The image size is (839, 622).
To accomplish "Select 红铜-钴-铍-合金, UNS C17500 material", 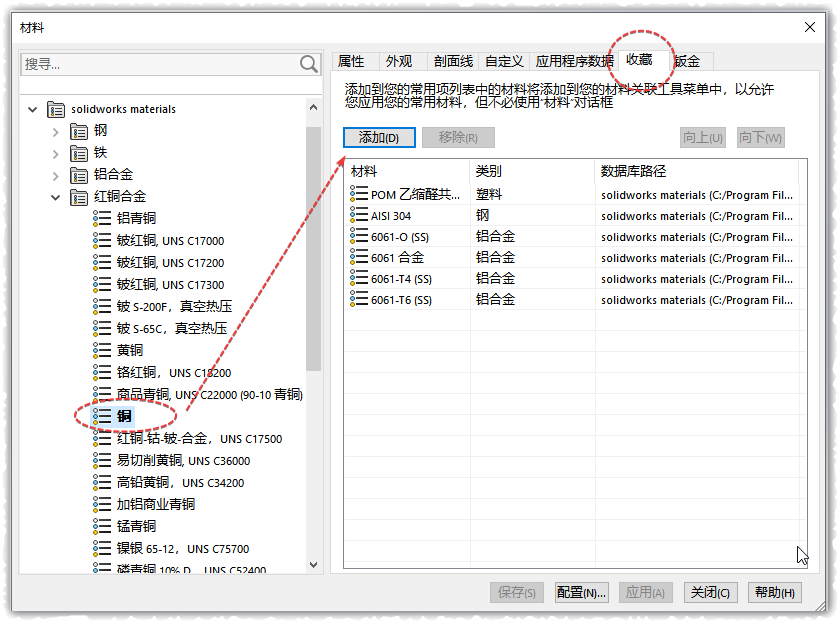I will pos(199,439).
